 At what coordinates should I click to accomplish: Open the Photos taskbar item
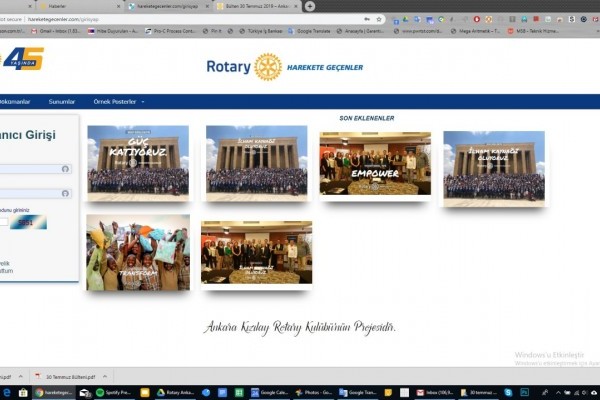314,392
